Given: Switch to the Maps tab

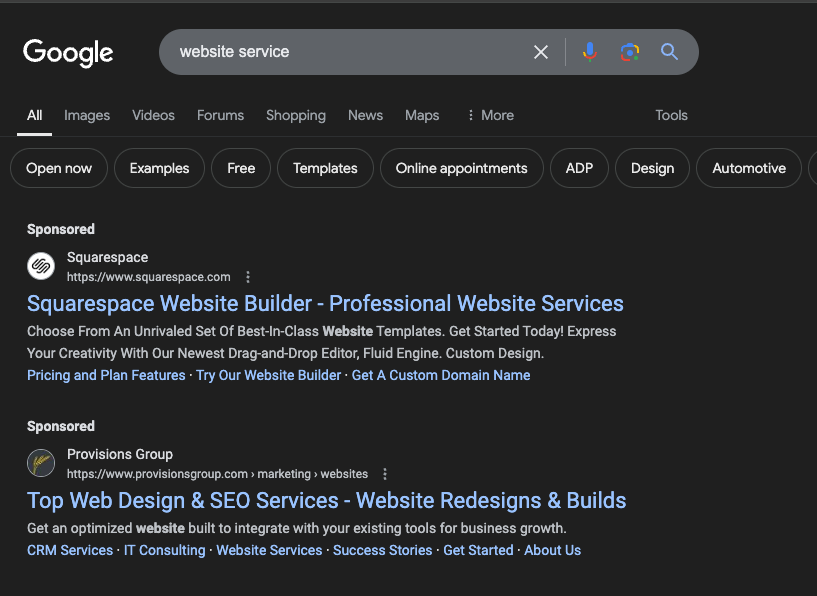Looking at the screenshot, I should 422,115.
